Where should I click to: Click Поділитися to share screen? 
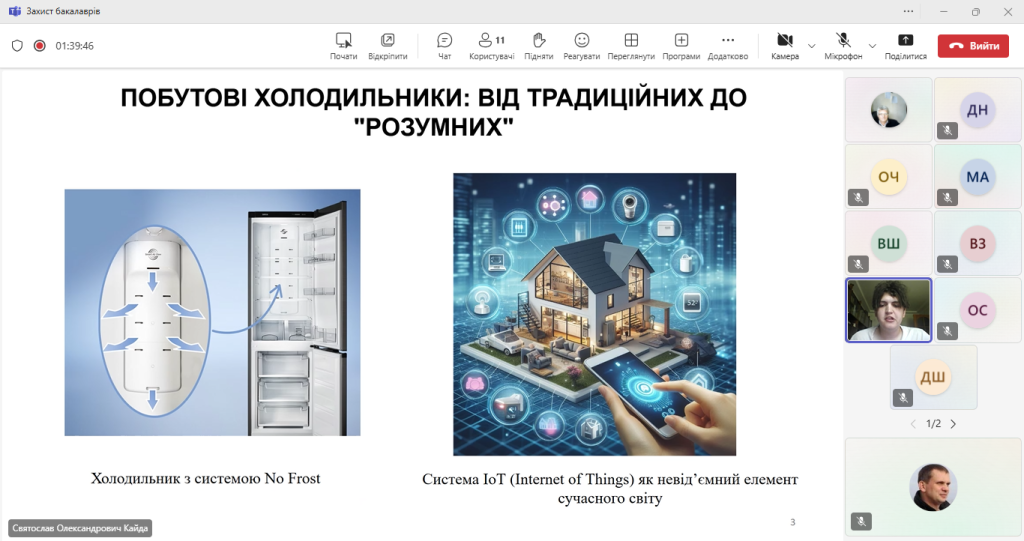906,46
